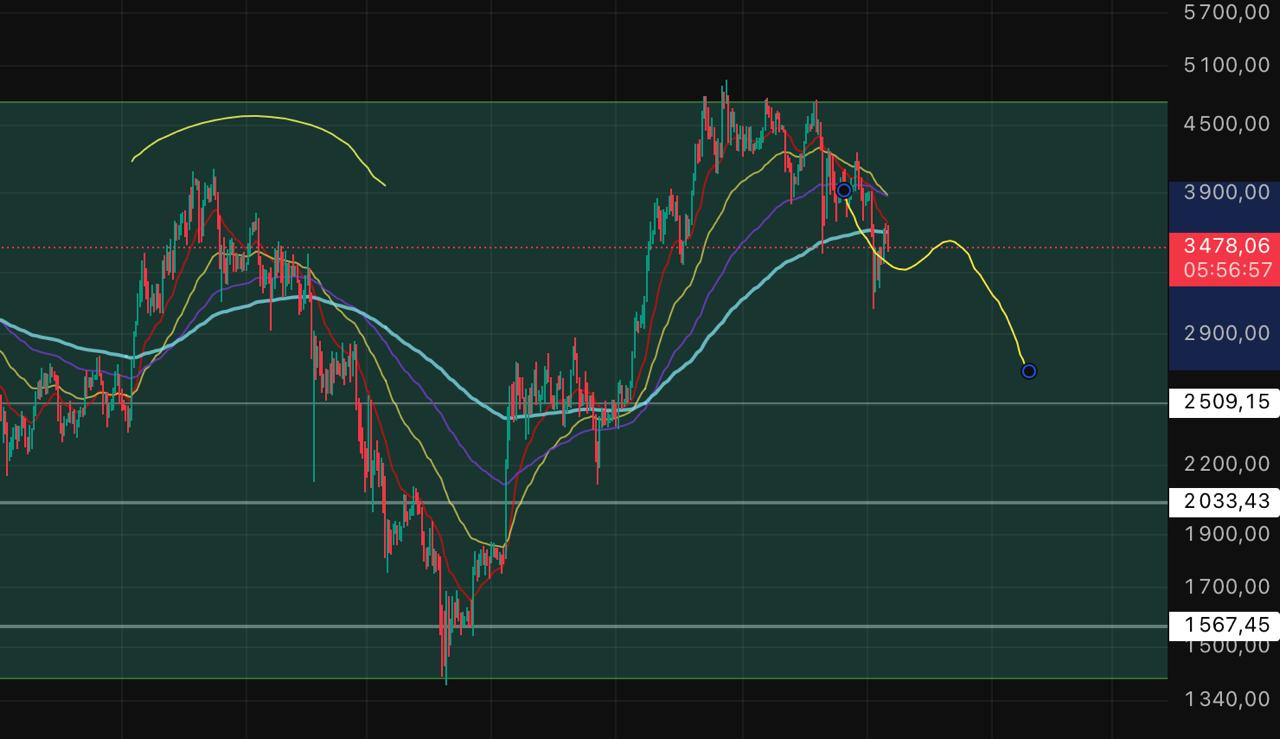
Task: Select the 1567,45 price level label
Action: (1225, 625)
